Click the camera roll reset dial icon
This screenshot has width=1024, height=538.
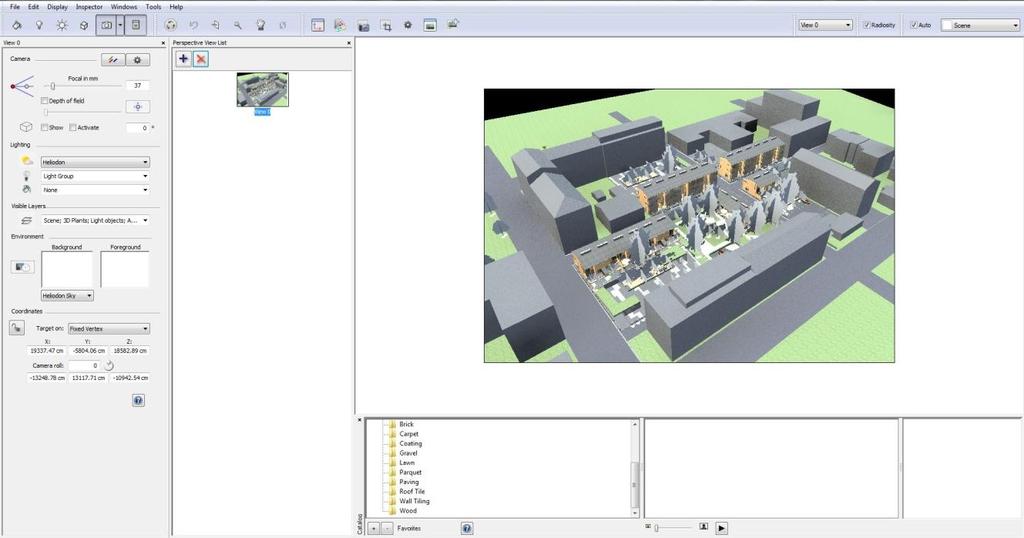[109, 366]
